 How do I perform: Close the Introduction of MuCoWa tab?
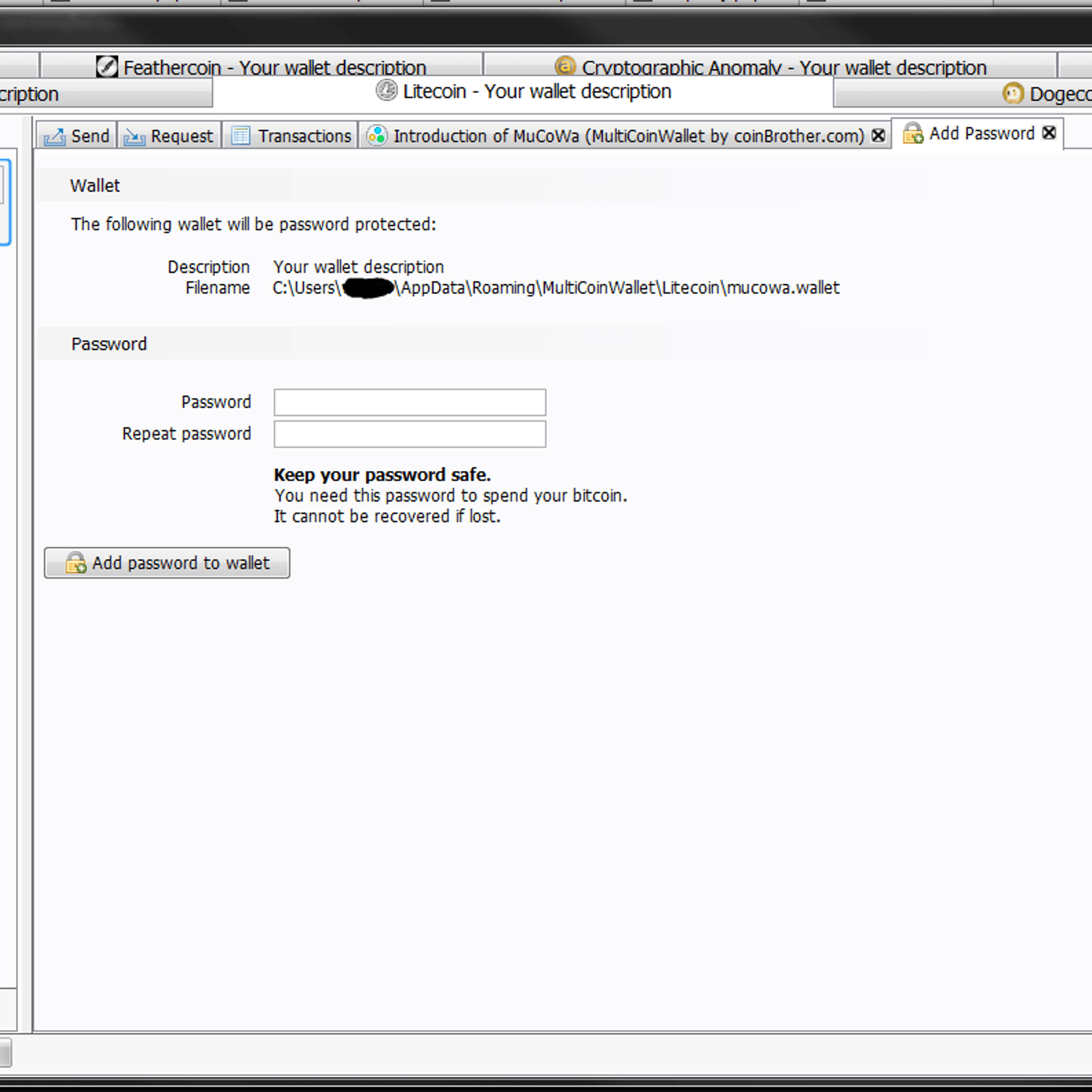coord(878,136)
